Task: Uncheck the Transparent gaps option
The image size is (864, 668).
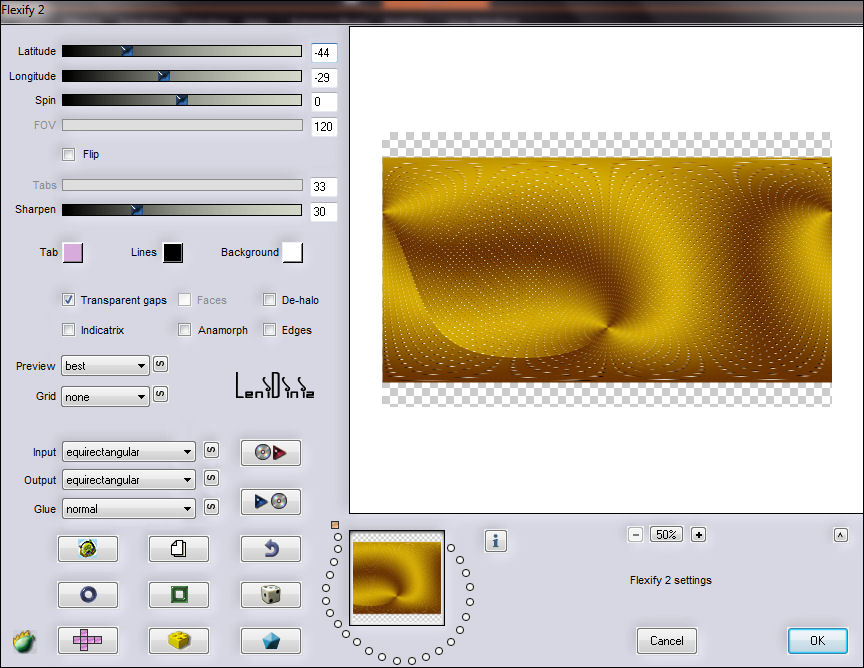Action: click(x=69, y=299)
